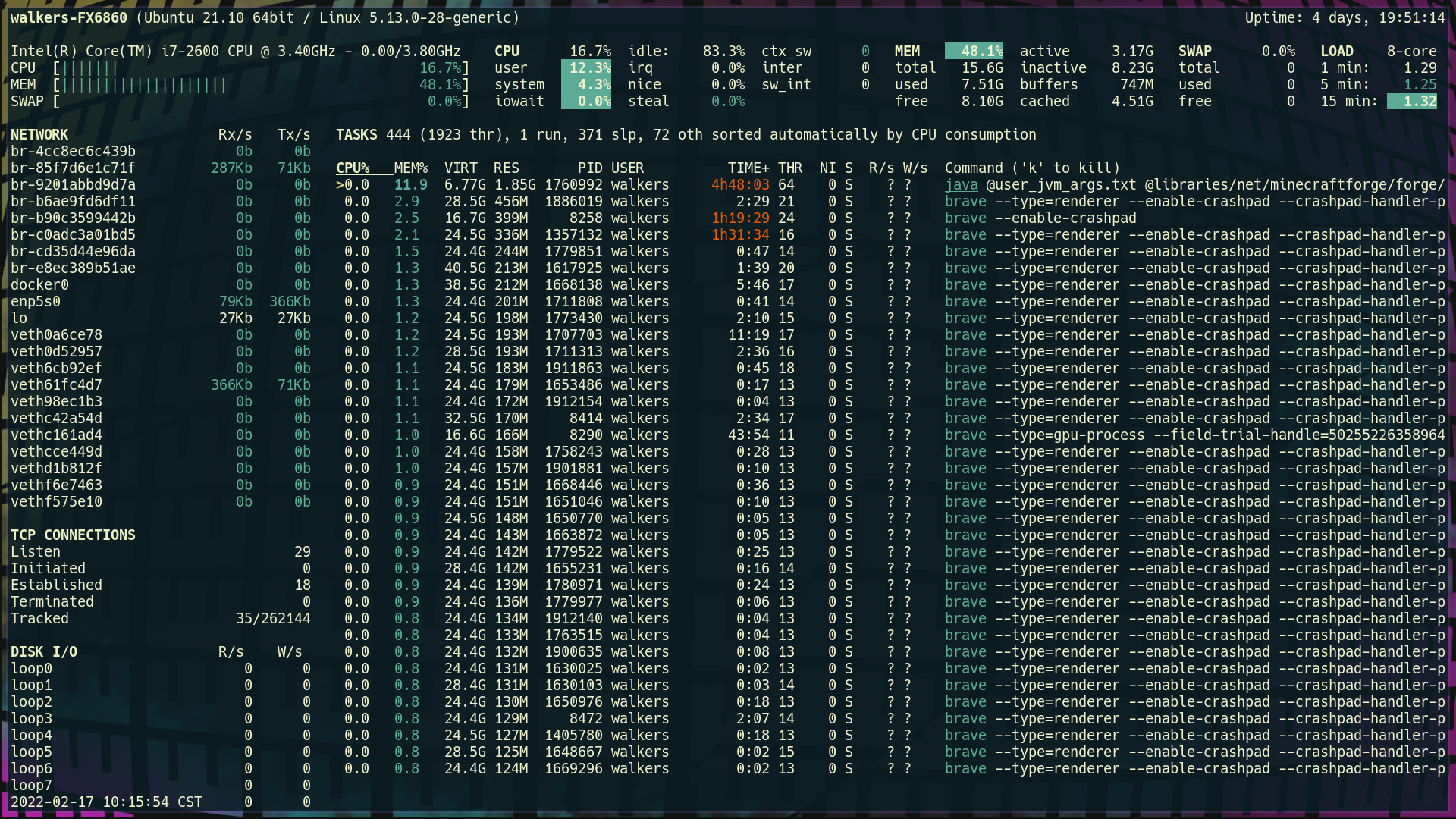Select the docker0 network interface
1456x819 pixels.
tap(39, 285)
